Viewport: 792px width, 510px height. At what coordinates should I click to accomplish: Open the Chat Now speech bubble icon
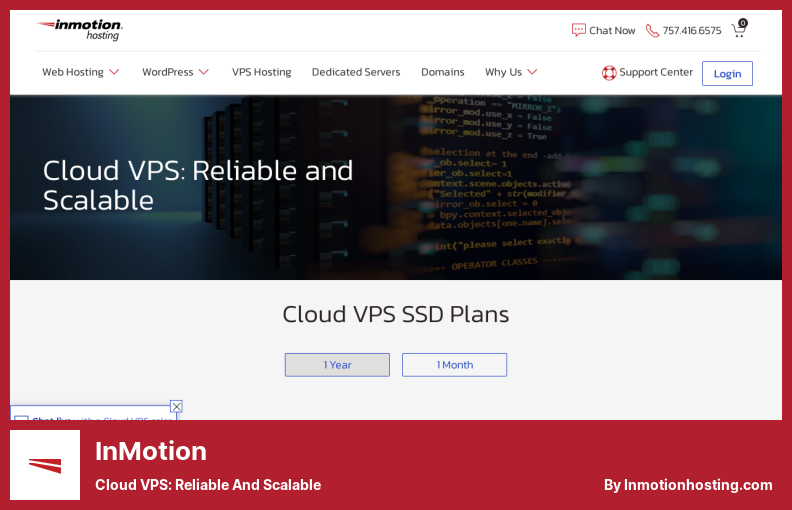click(x=578, y=30)
